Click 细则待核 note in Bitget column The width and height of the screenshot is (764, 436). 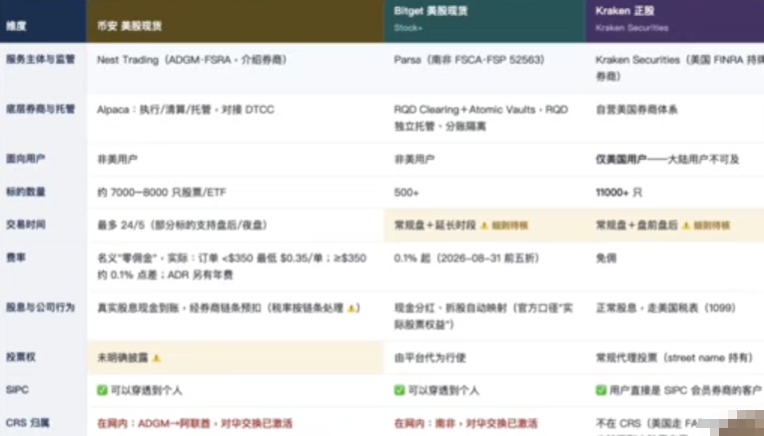510,226
